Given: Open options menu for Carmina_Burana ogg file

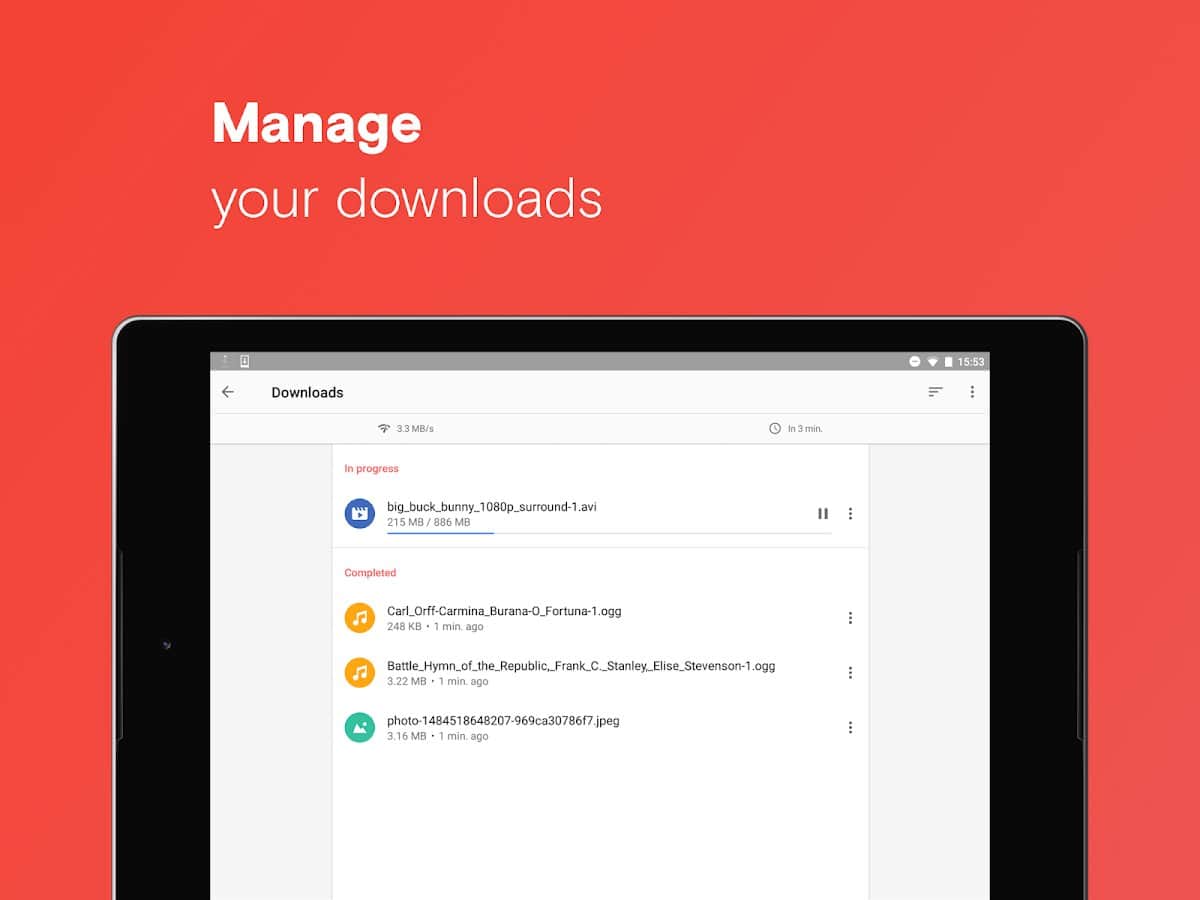Looking at the screenshot, I should point(850,618).
